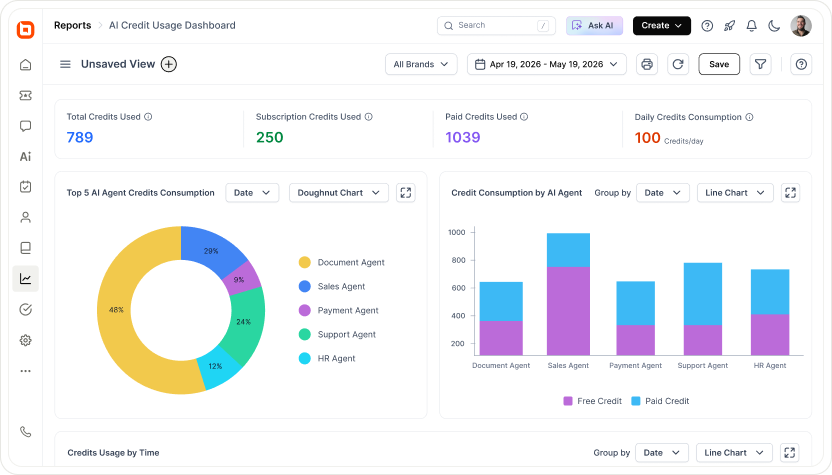Click the 24% green doughnut segment
This screenshot has height=475, width=832.
(244, 322)
